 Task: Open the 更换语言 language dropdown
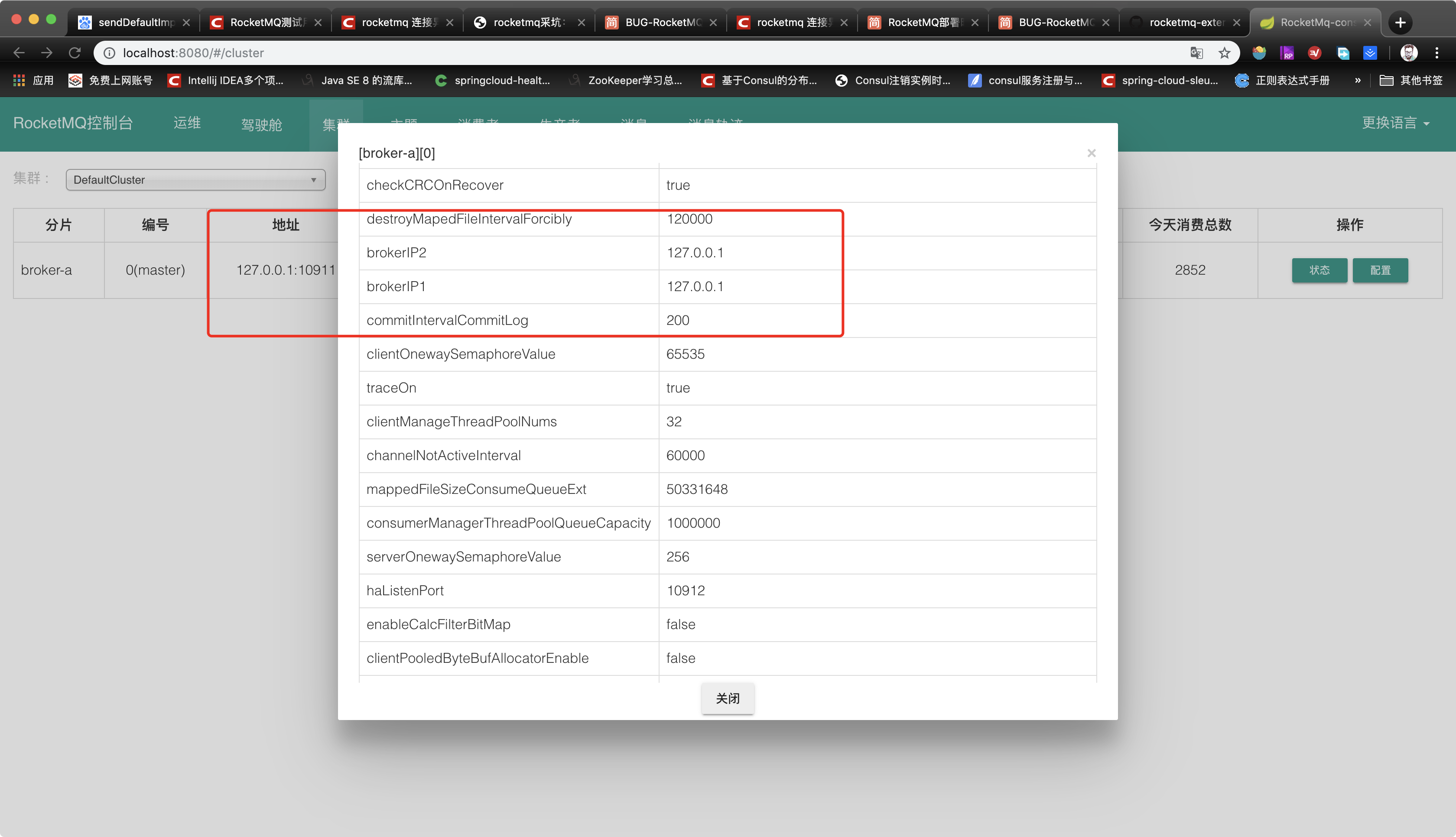(x=1396, y=123)
